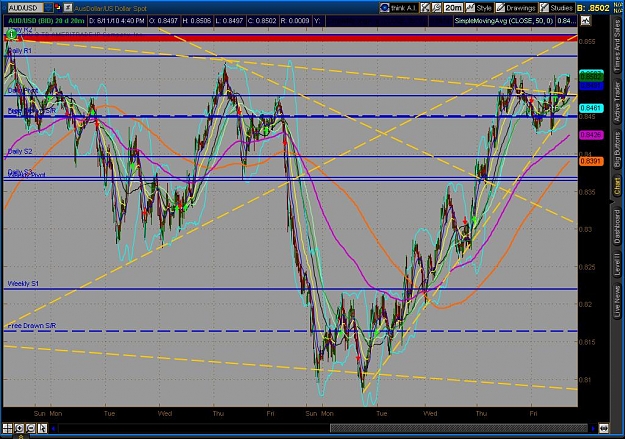Click the D: 6/11/10 4:40 PM date readout
Viewport: 625px width, 439px height.
116,21
